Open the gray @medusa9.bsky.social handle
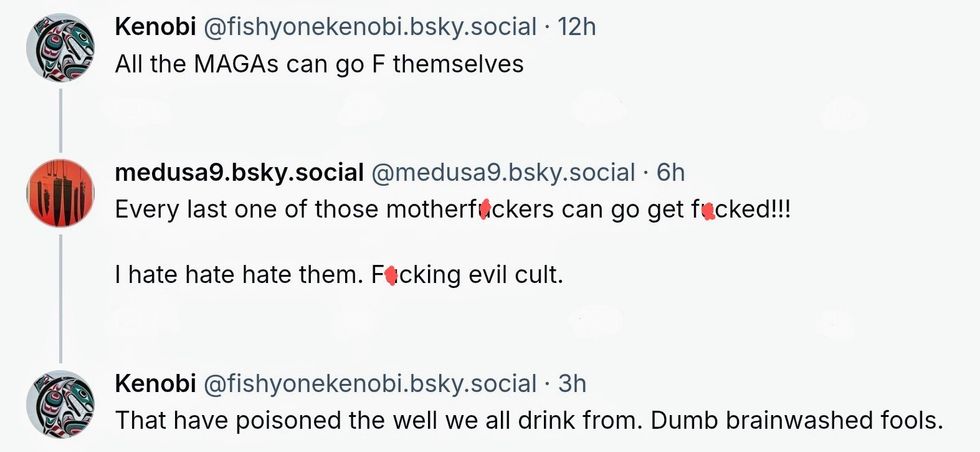The width and height of the screenshot is (980, 452). point(504,173)
